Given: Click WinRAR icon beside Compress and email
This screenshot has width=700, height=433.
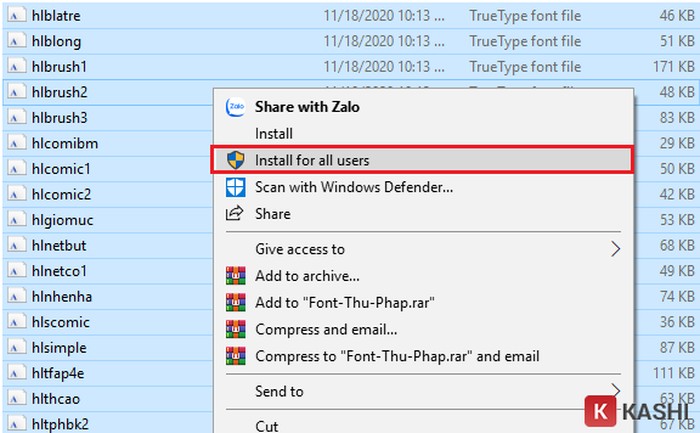Looking at the screenshot, I should click(236, 329).
